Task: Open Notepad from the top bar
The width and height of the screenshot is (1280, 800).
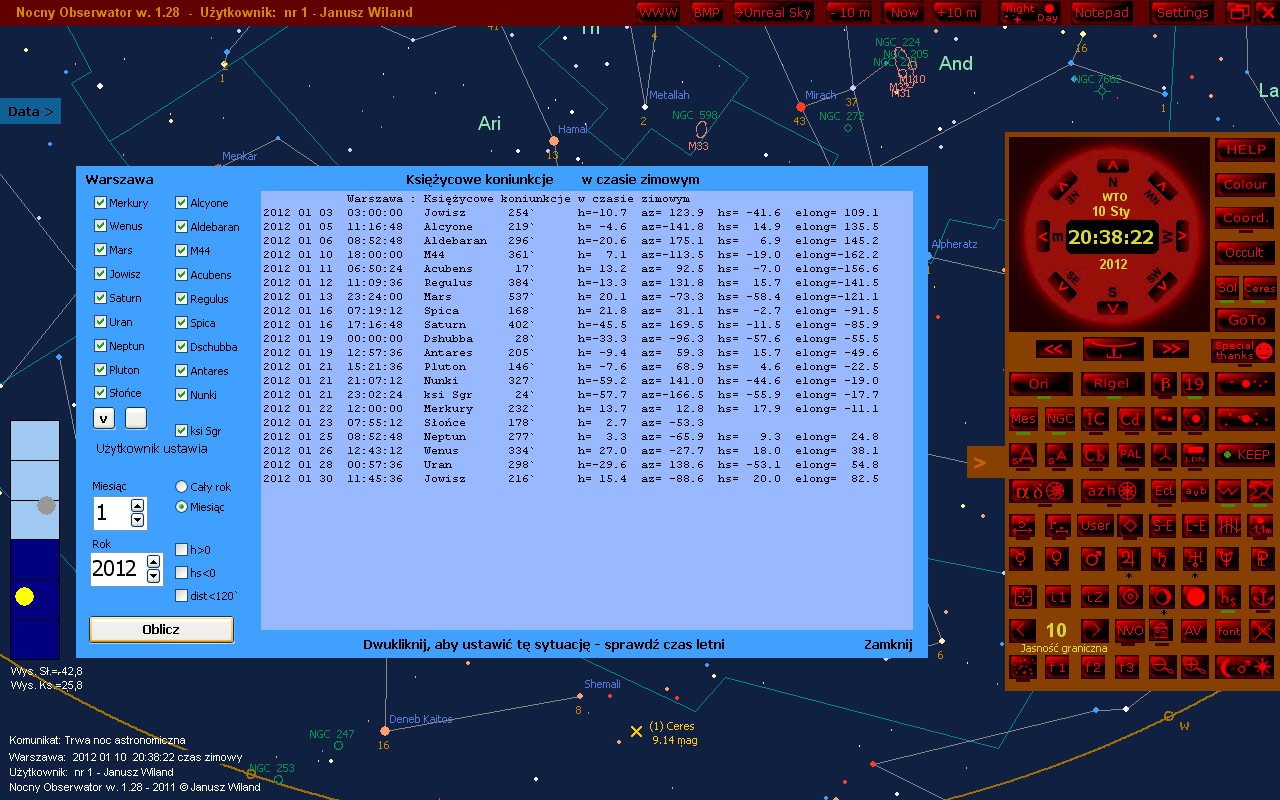Action: [1102, 13]
